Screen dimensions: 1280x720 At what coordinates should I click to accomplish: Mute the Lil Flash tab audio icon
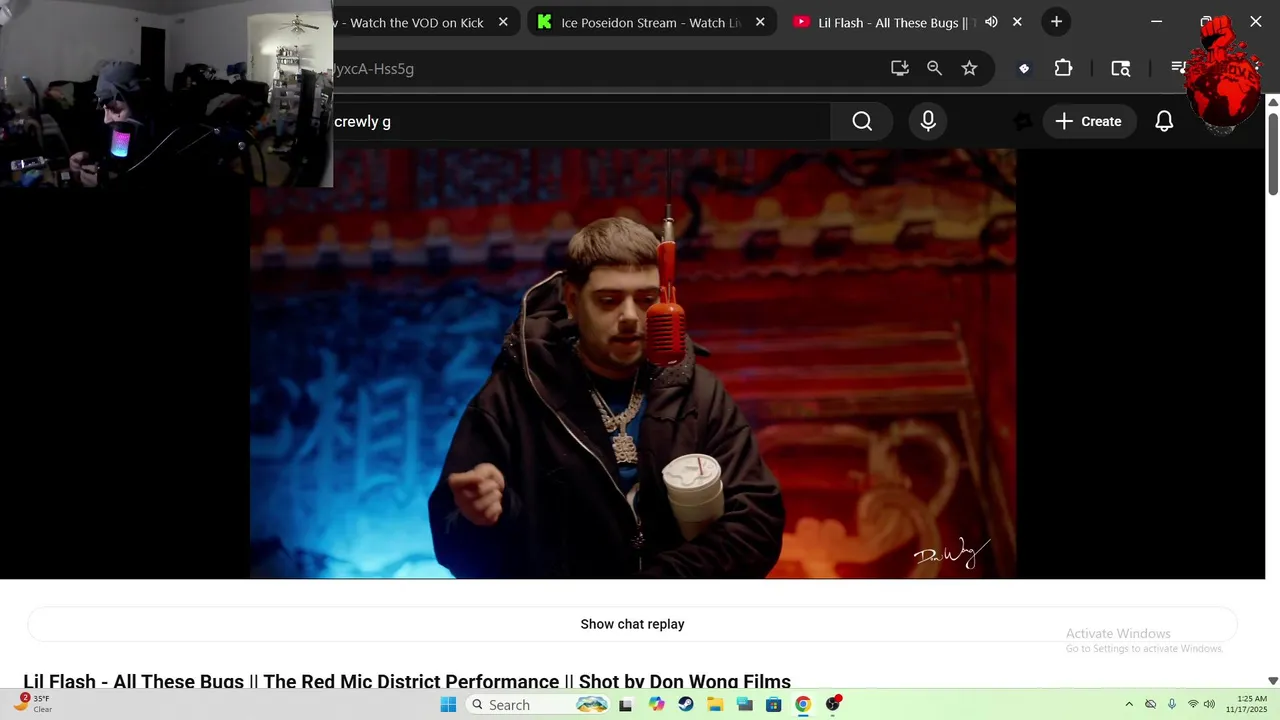point(991,22)
